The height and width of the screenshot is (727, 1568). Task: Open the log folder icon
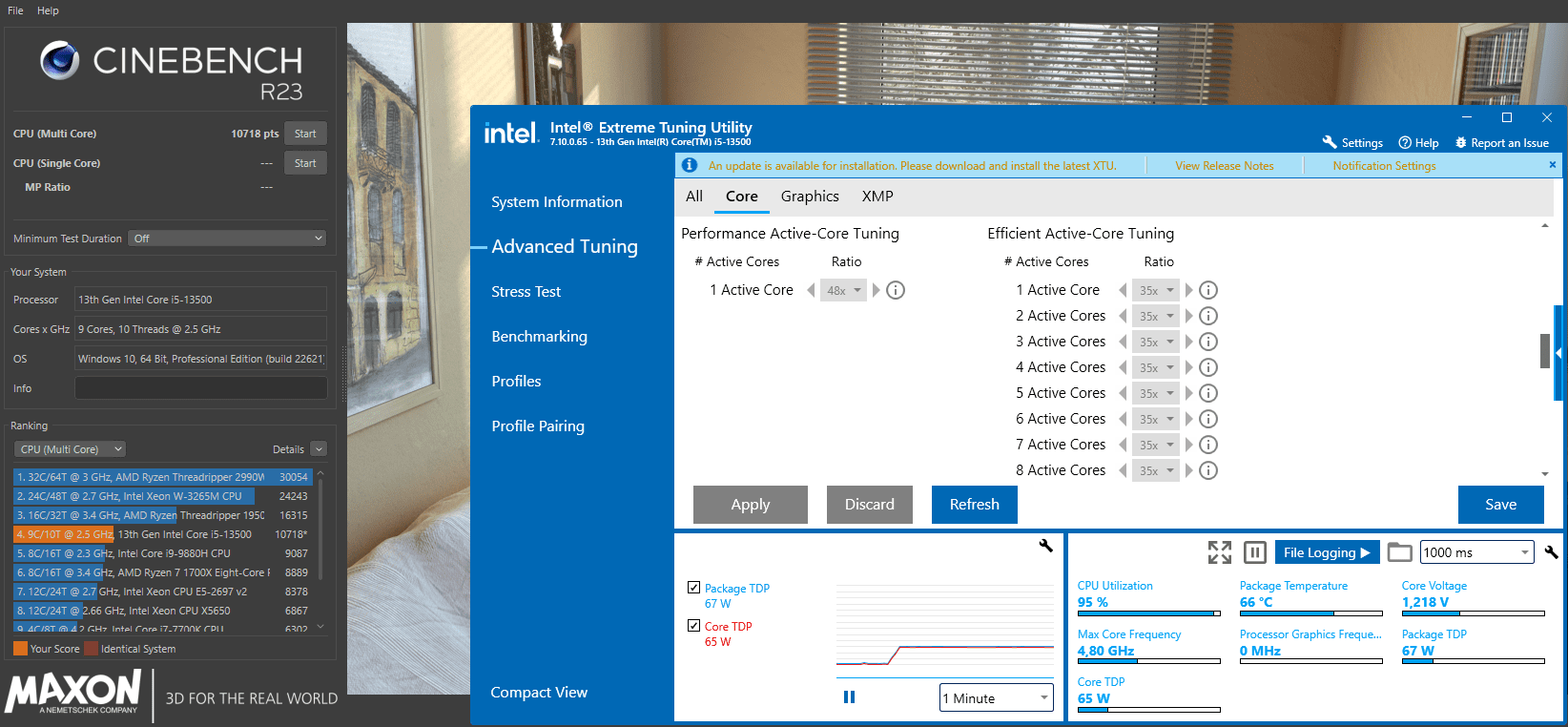coord(1399,552)
